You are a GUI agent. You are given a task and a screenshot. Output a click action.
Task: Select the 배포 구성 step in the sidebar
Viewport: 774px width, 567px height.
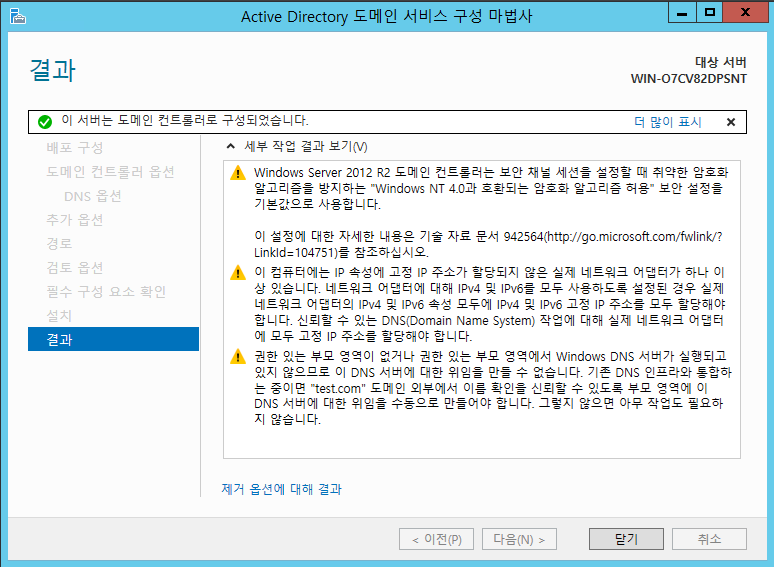74,148
